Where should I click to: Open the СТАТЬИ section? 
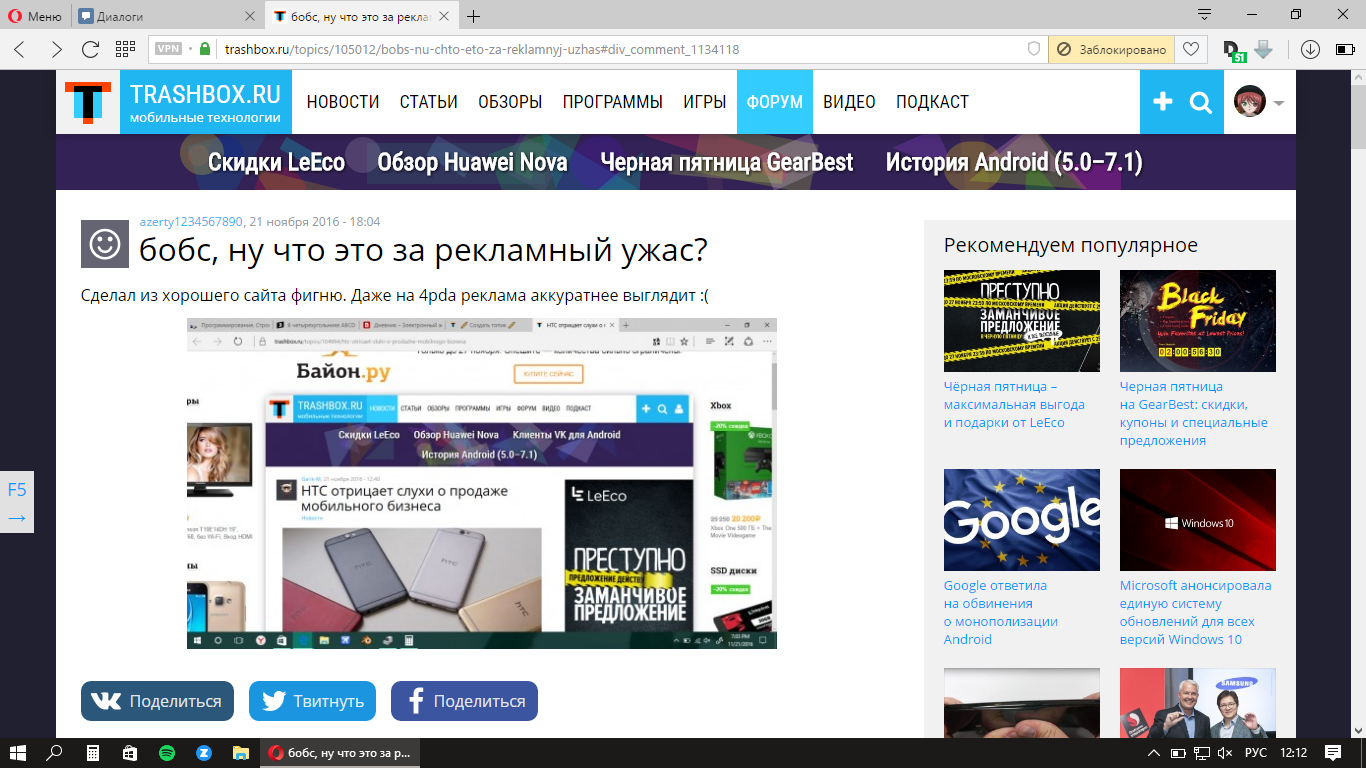(429, 102)
